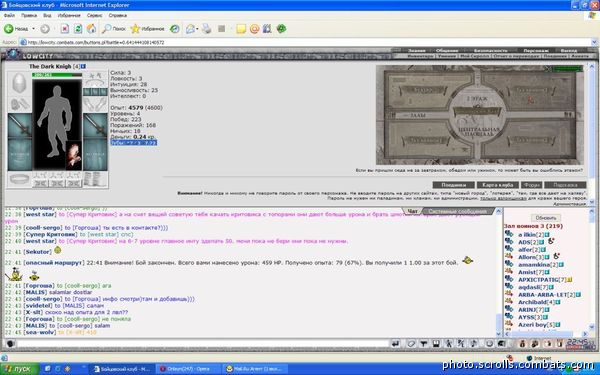The height and width of the screenshot is (375, 600).
Task: Click the eraser clear-chat icon
Action: click(x=411, y=343)
